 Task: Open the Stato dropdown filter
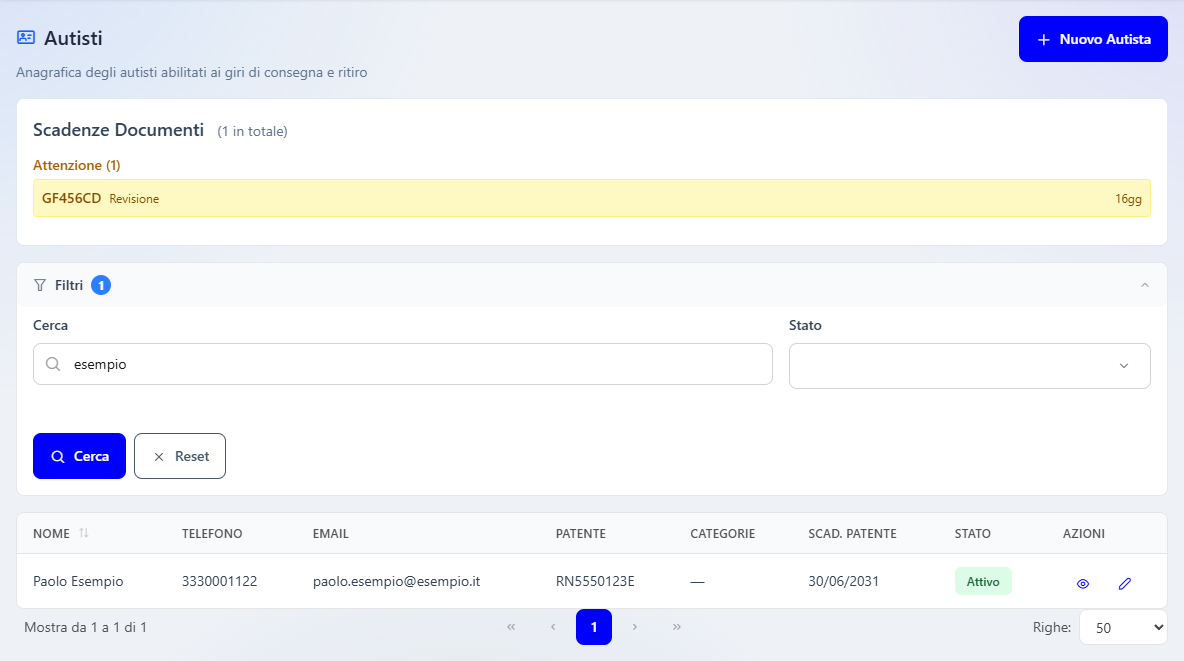pos(970,366)
